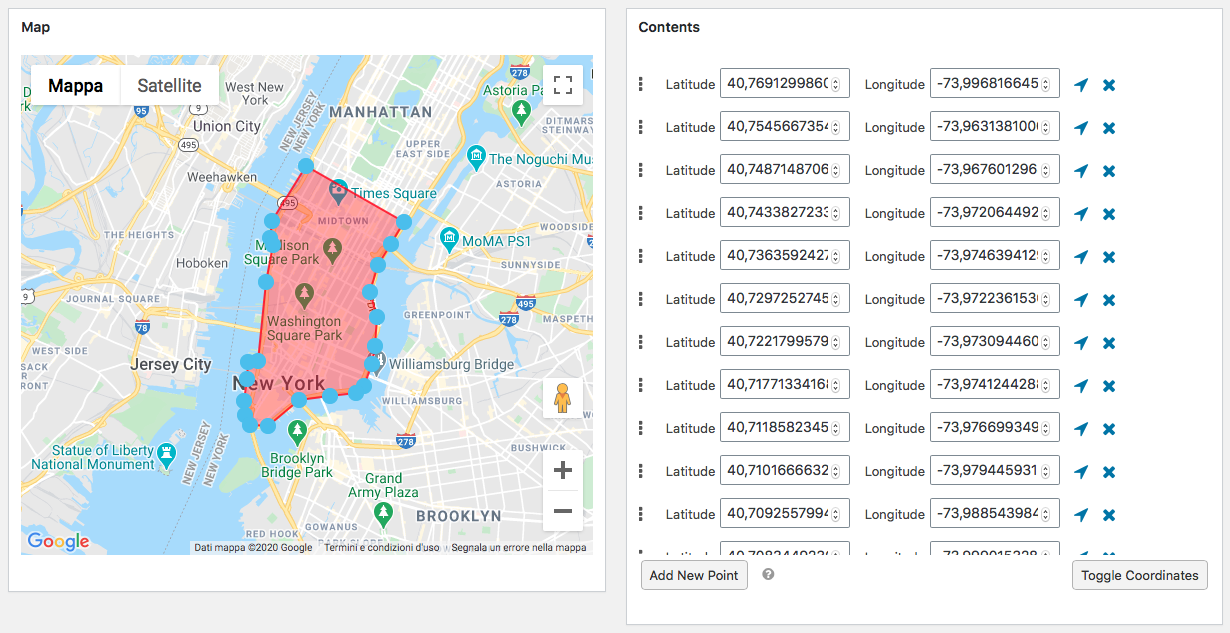
Task: Edit the longitude field -73,996816645
Action: (995, 83)
